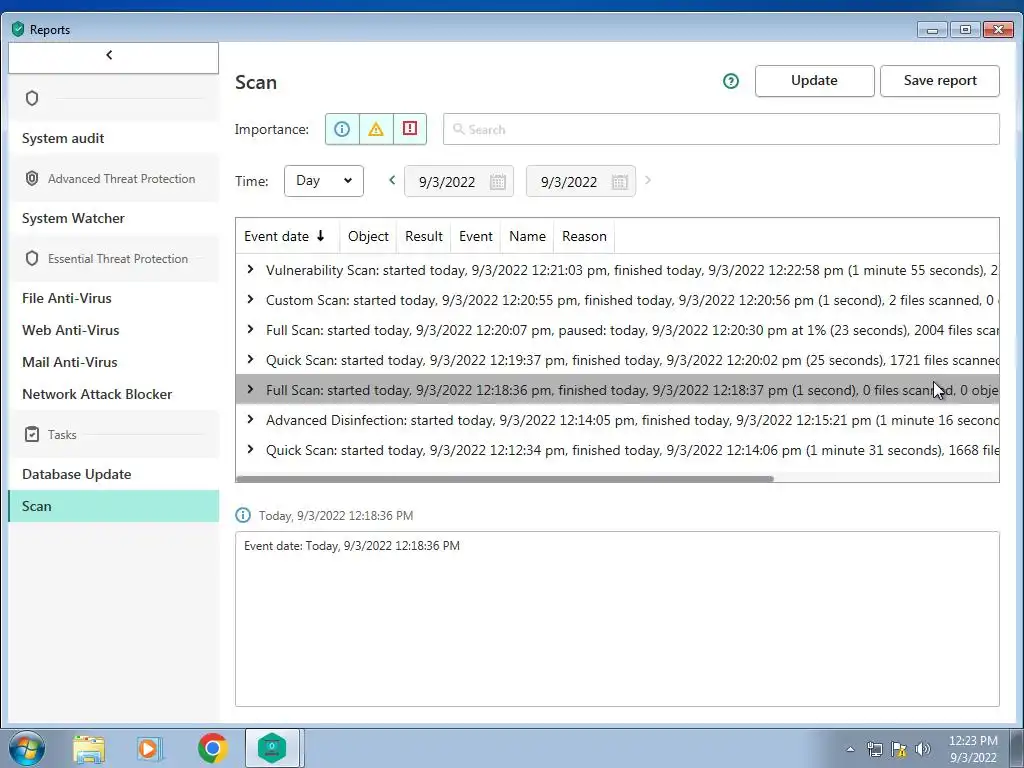Open Database Update report
The image size is (1024, 768).
pos(76,475)
